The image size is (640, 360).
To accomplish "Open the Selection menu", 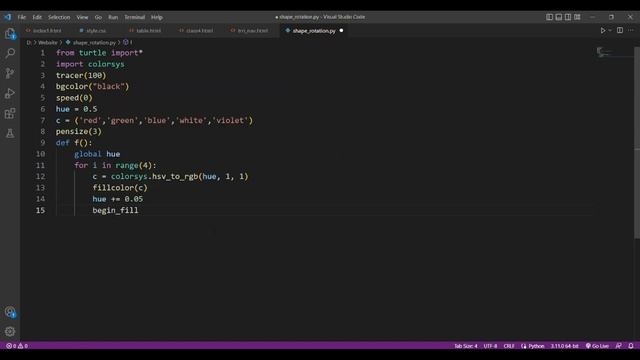I will tap(59, 17).
